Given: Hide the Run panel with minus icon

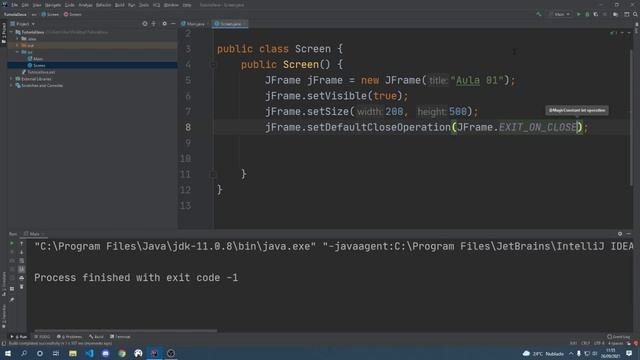Looking at the screenshot, I should (629, 234).
